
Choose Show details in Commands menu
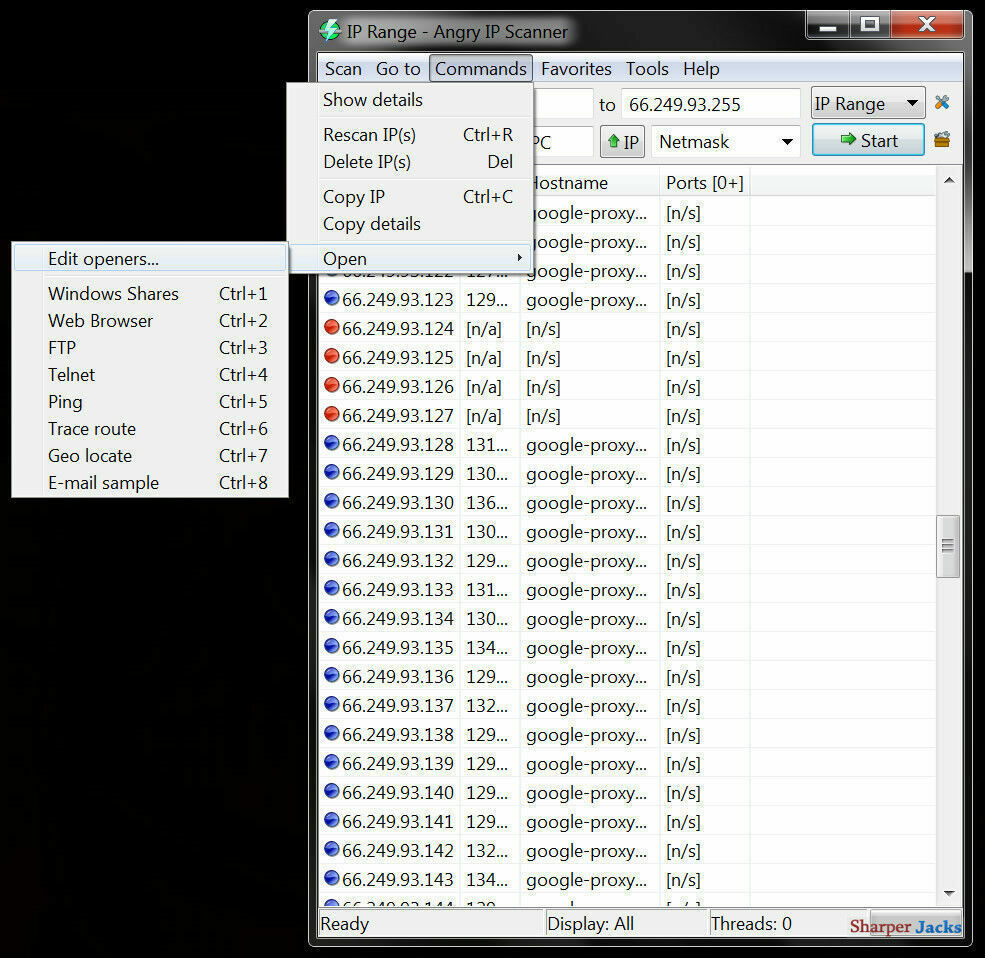pos(410,100)
